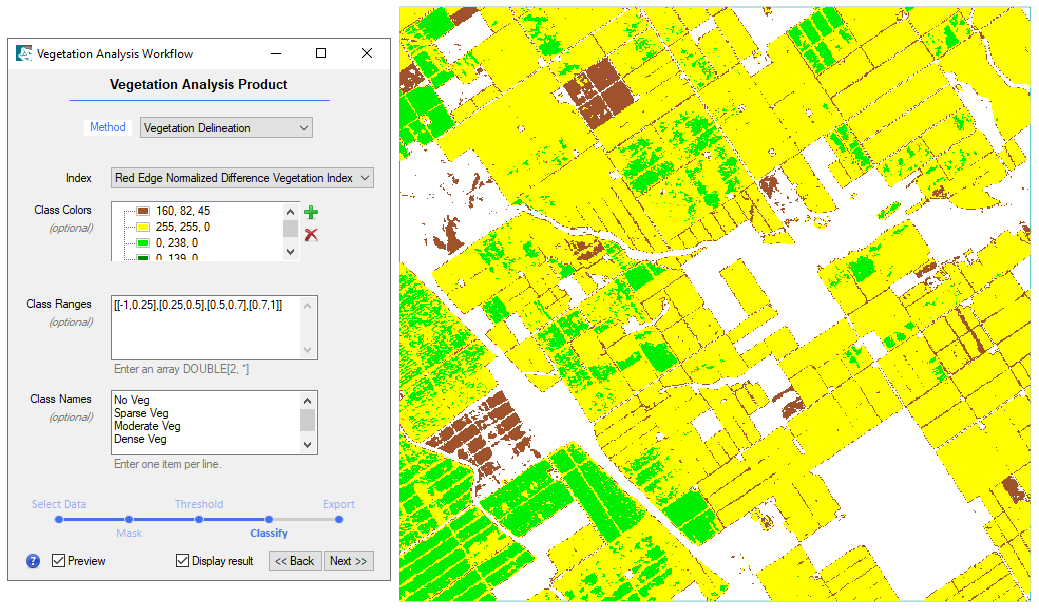Click the Mask step dot on the progress line
1039x610 pixels.
coord(129,519)
